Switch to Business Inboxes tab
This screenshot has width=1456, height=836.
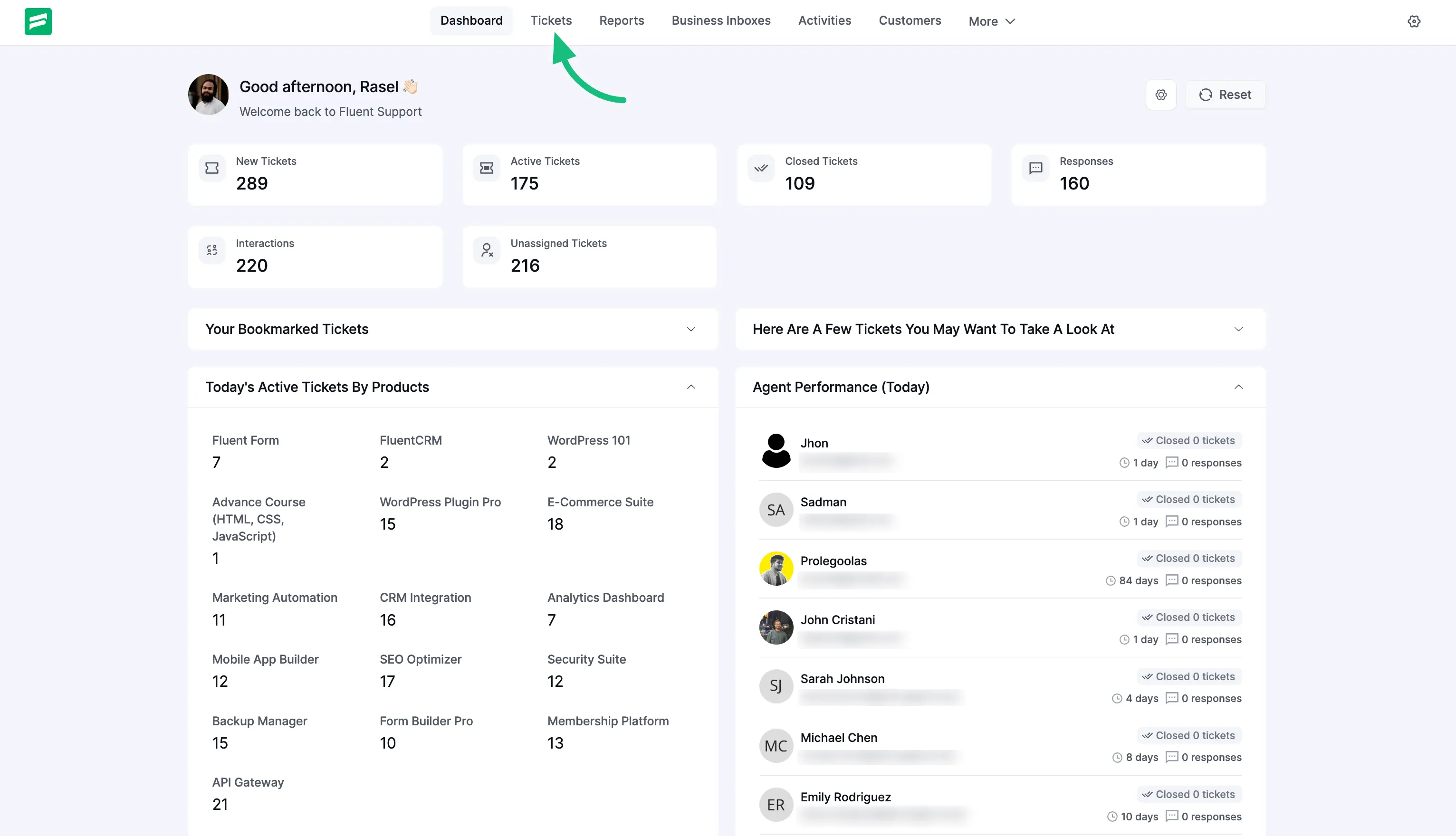(721, 21)
